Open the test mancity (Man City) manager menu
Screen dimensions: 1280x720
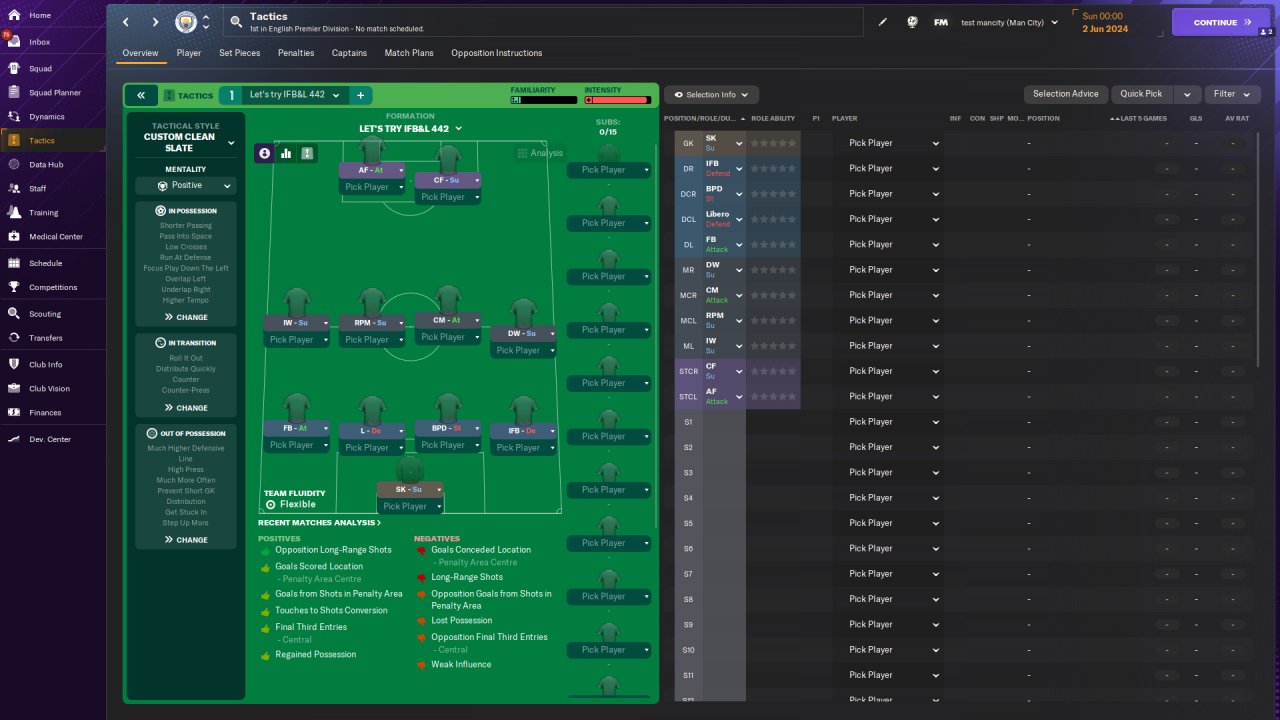pyautogui.click(x=1009, y=22)
